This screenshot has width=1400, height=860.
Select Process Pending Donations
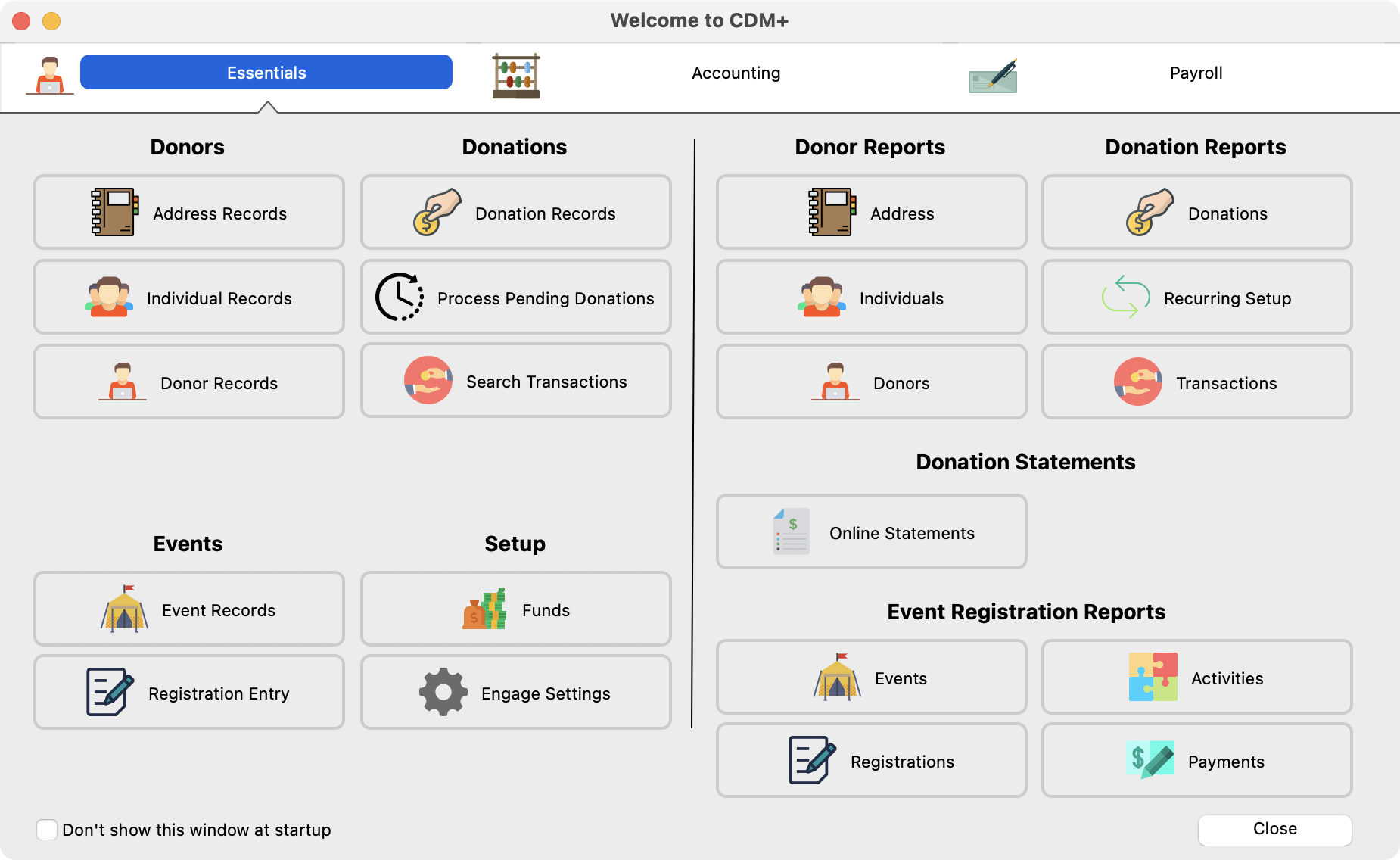click(x=515, y=298)
